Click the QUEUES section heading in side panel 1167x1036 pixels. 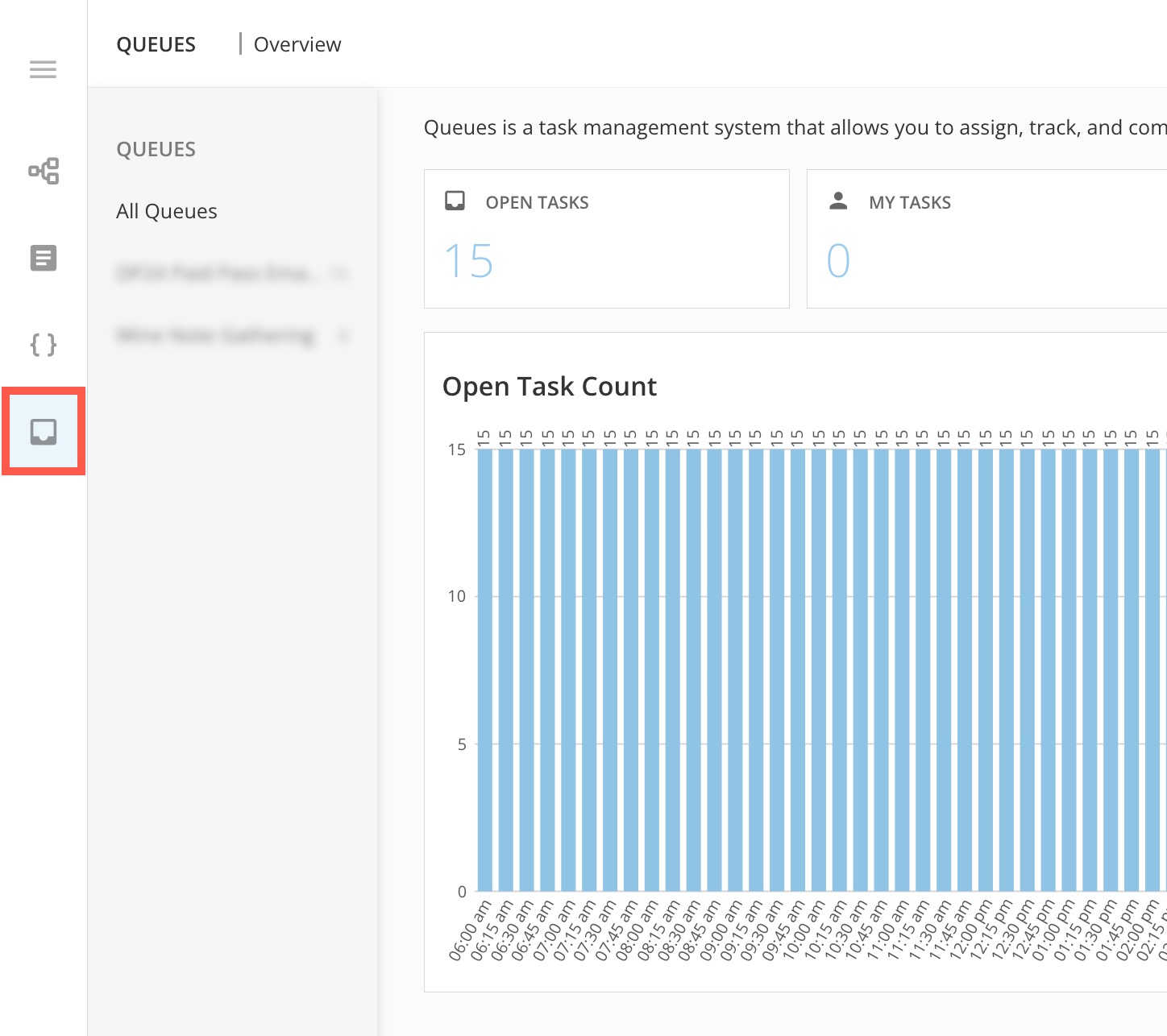(x=156, y=149)
